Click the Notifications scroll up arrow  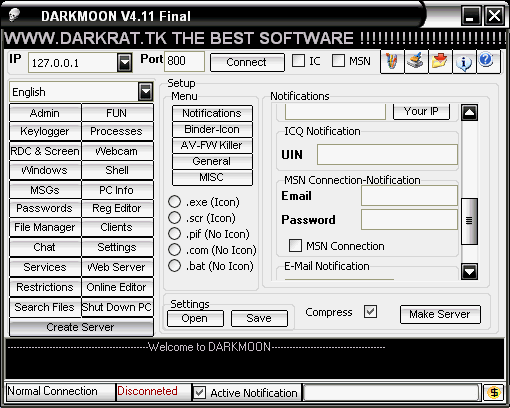(x=469, y=112)
